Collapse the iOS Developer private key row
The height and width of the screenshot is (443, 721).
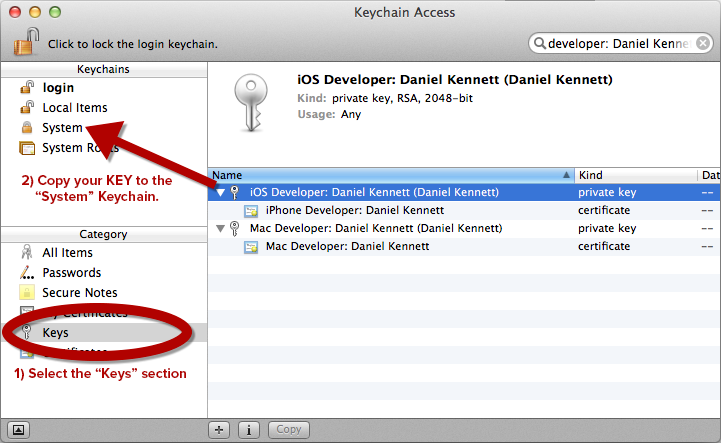(x=221, y=192)
